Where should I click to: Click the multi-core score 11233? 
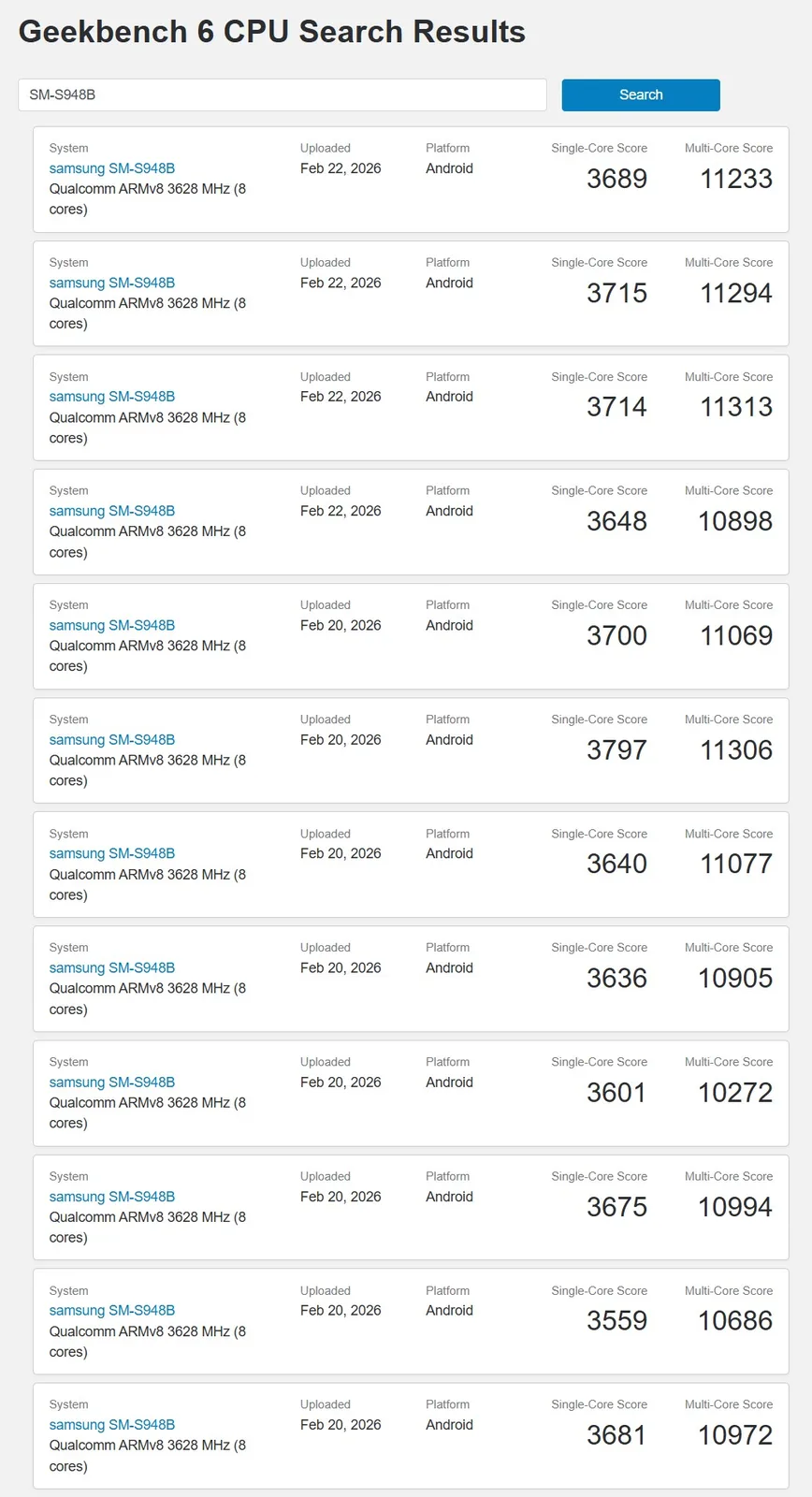(736, 179)
